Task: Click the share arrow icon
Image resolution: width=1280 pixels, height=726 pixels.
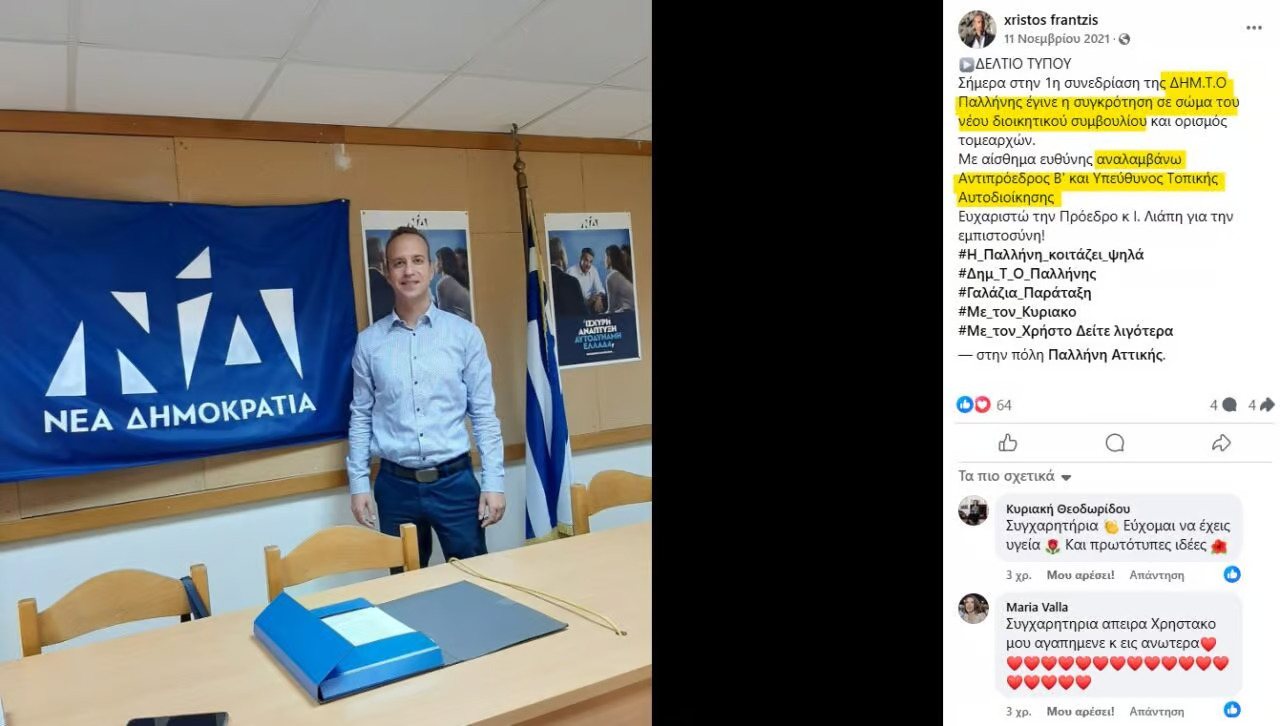Action: point(1221,443)
